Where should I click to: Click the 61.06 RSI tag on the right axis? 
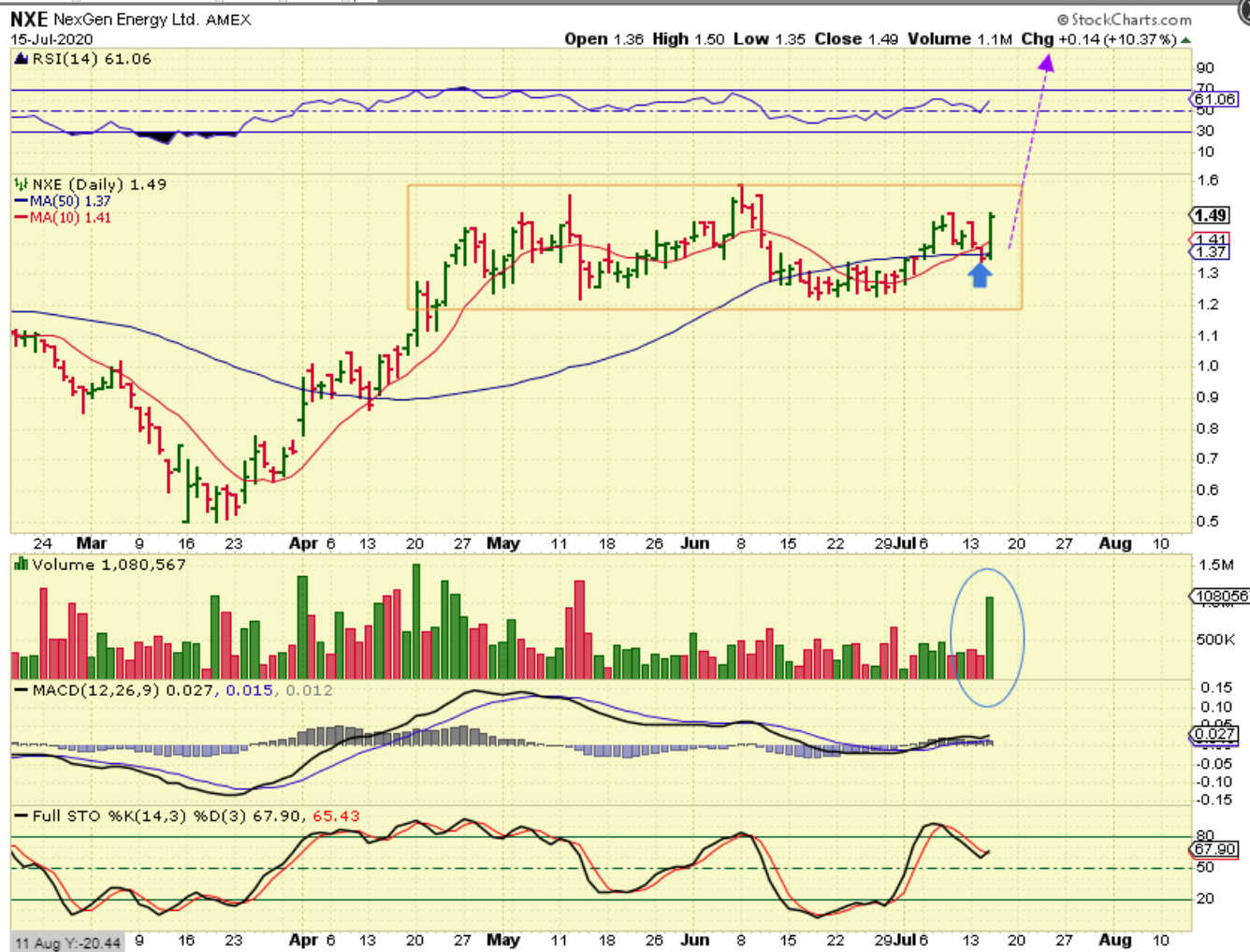(x=1214, y=99)
